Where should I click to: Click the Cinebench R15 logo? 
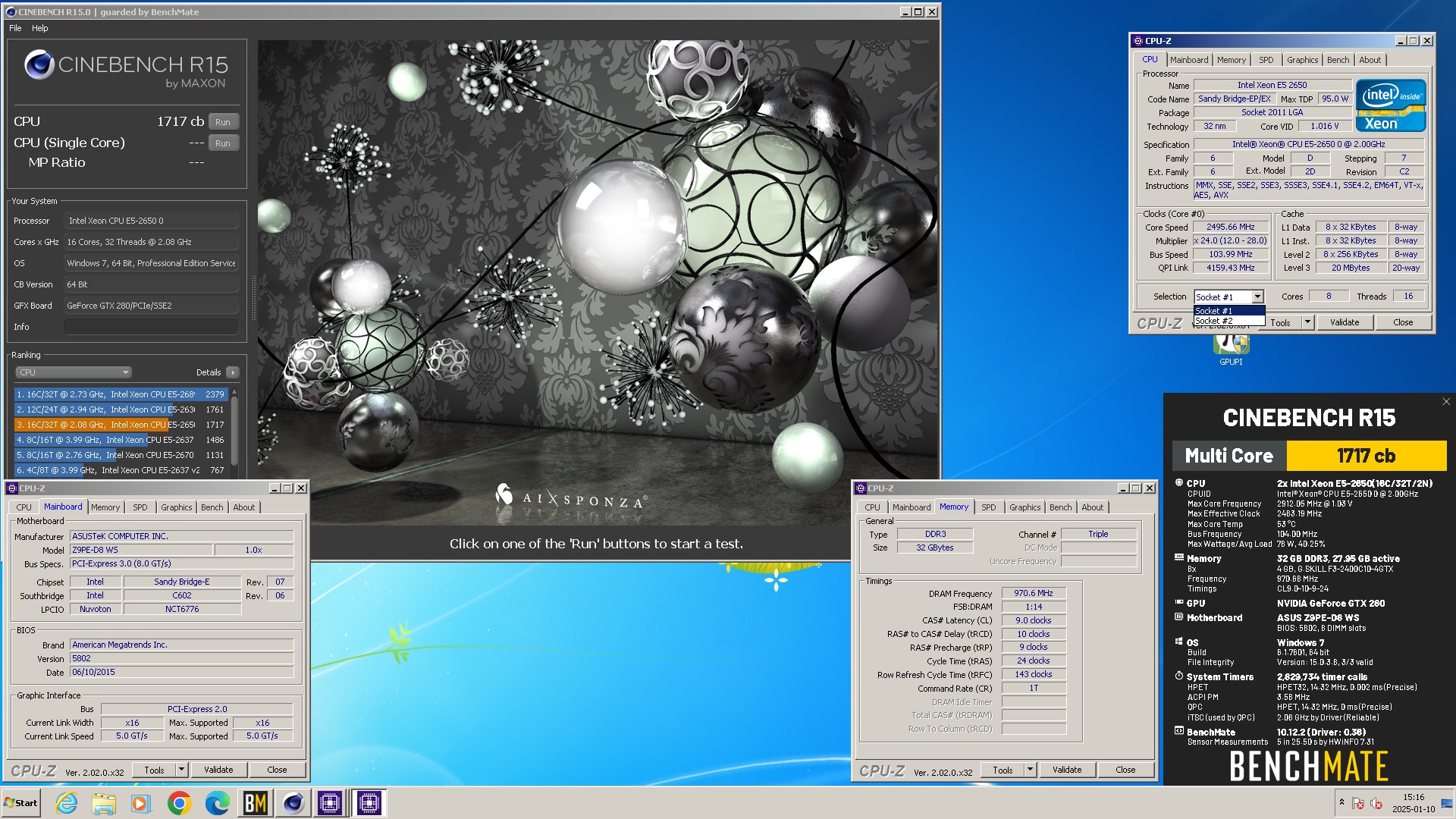pos(126,70)
